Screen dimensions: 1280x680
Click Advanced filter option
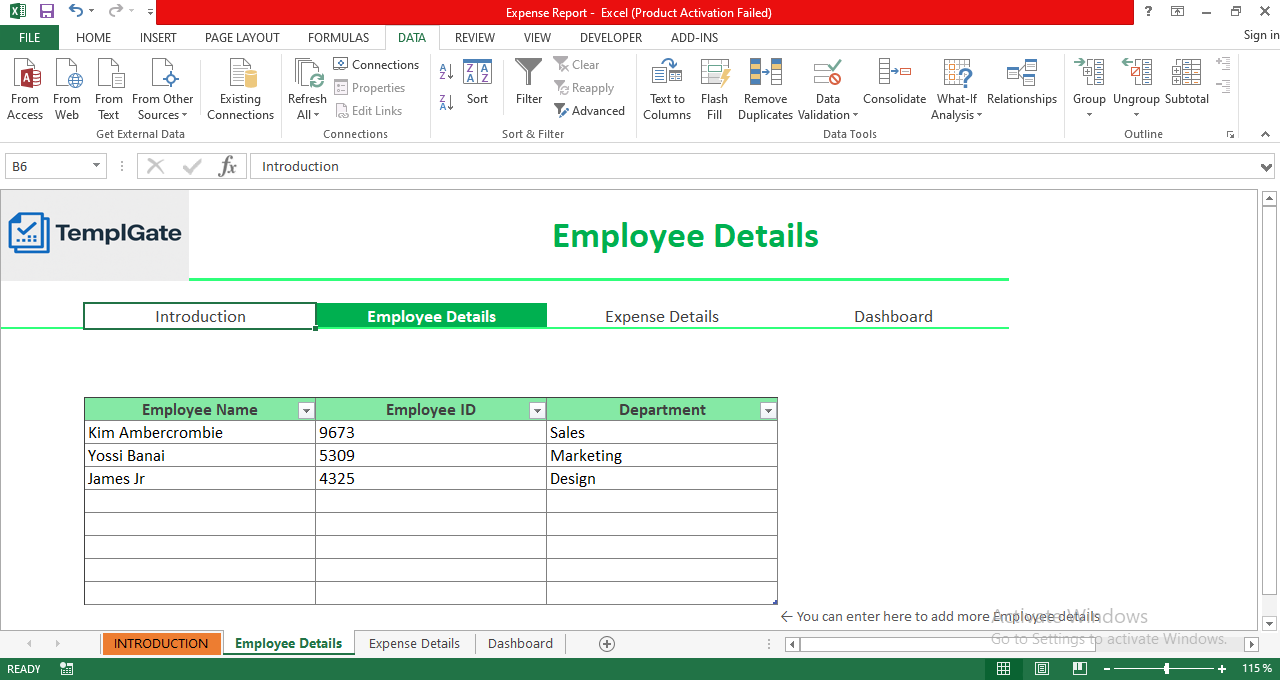coord(590,111)
